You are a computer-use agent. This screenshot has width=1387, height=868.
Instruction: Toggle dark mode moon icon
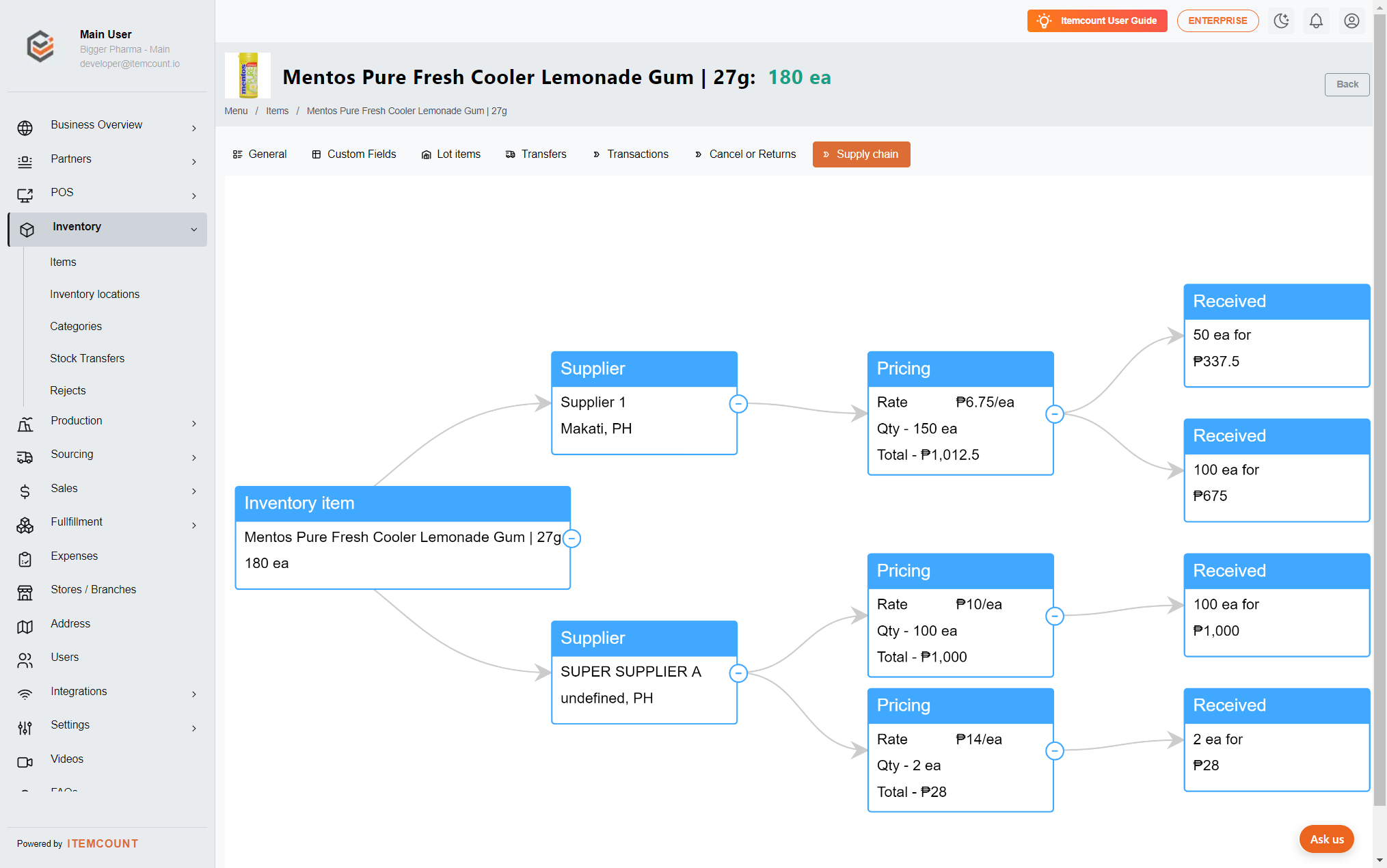1281,21
